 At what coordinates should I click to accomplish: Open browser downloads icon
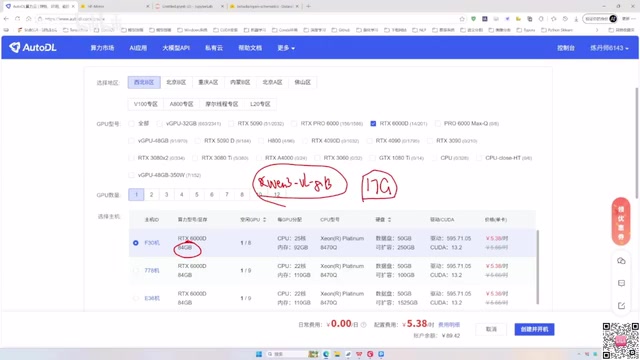pos(576,19)
